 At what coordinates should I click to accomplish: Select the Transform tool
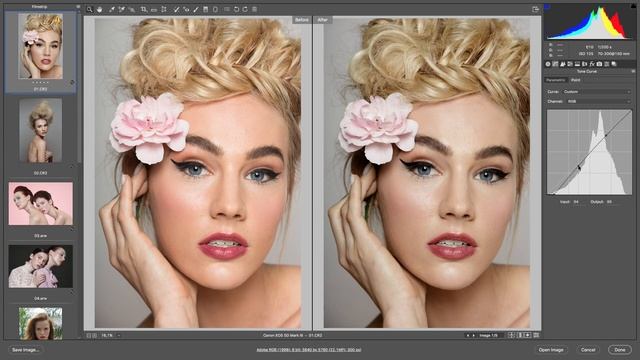[x=164, y=9]
